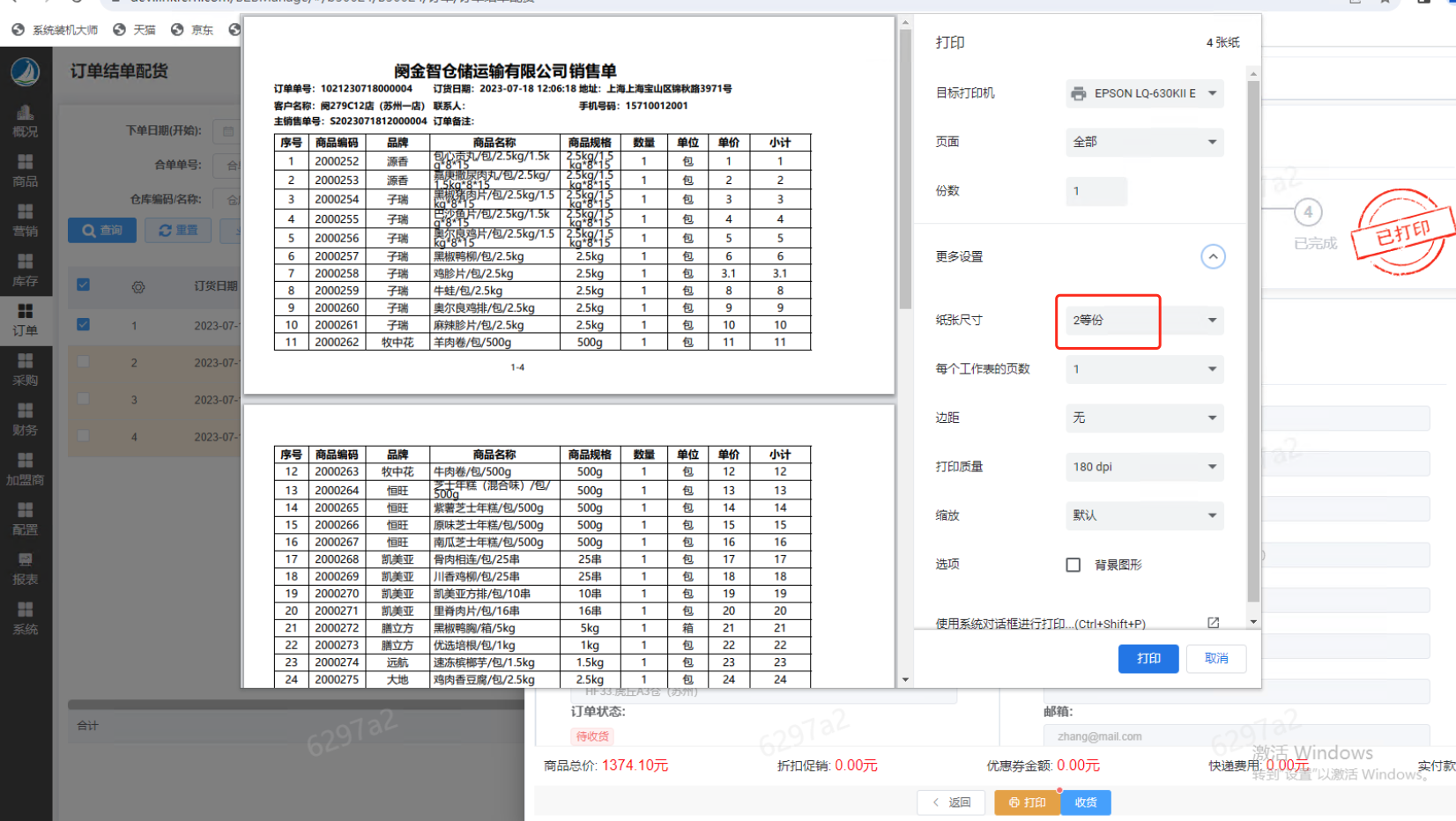Screen dimensions: 1456x821
Task: Click first page thumbnail in print preview
Action: (x=568, y=205)
